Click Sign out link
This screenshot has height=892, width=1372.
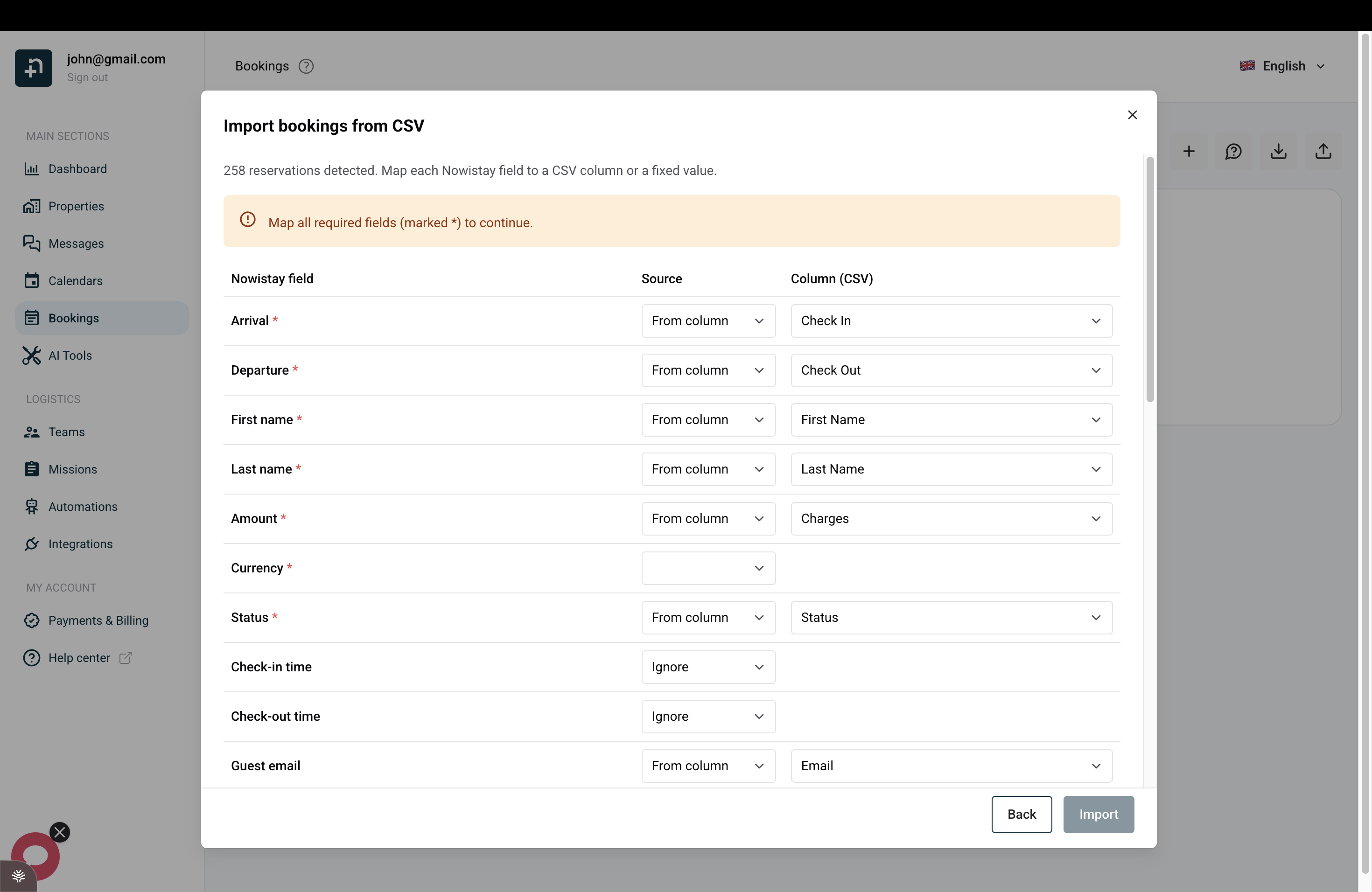click(87, 77)
